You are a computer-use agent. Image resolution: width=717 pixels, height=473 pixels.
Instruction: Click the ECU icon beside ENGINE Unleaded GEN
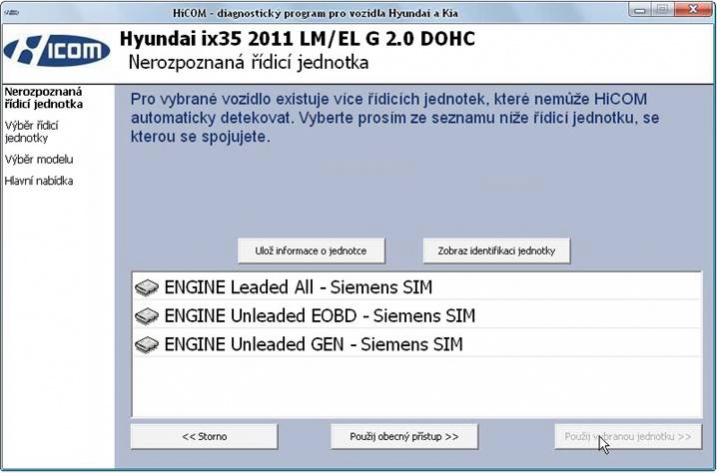tap(147, 345)
